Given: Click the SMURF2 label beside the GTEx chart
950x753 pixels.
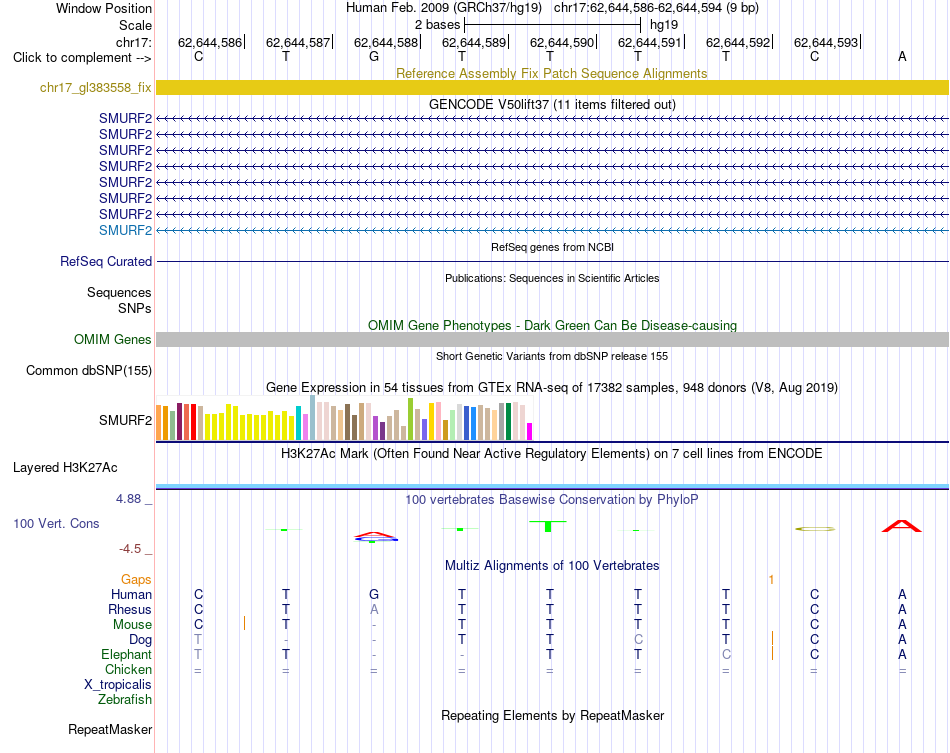Looking at the screenshot, I should click(125, 420).
